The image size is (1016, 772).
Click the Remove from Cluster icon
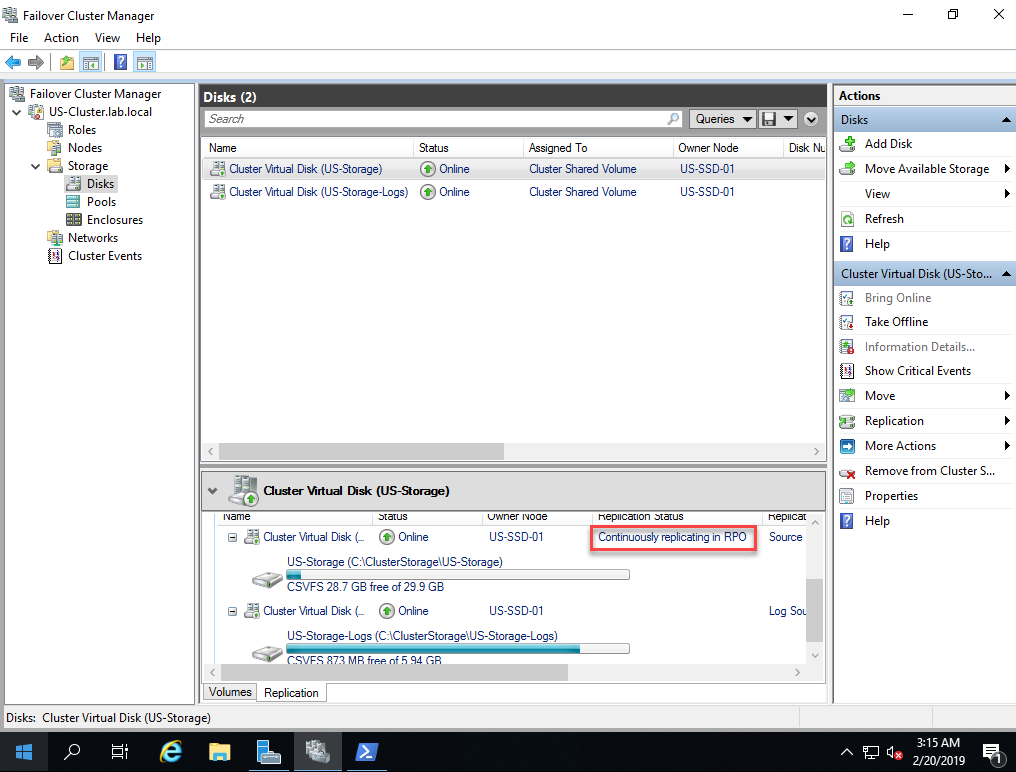(x=848, y=472)
